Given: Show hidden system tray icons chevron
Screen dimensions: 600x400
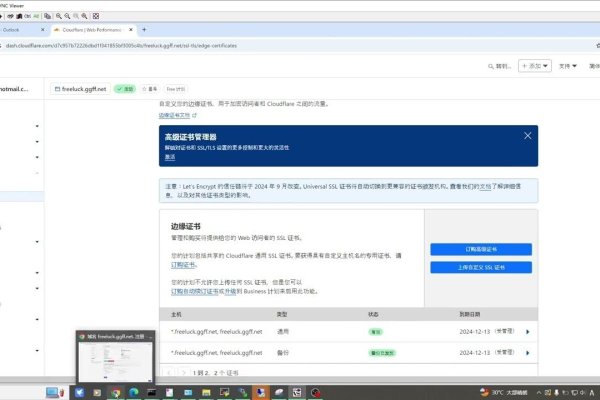Looking at the screenshot, I should coord(539,392).
